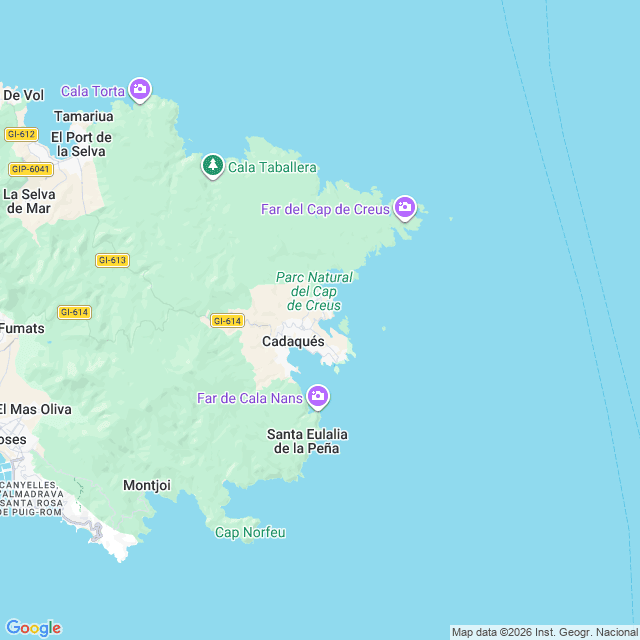
Task: Select the La Selva de Mar label
Action: click(x=29, y=201)
